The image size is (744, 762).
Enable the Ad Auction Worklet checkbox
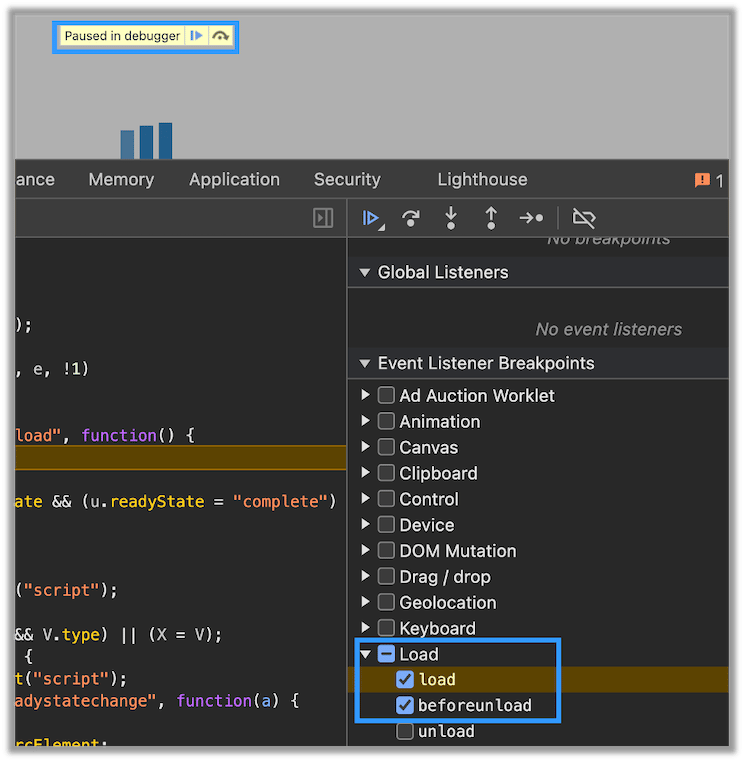coord(386,395)
